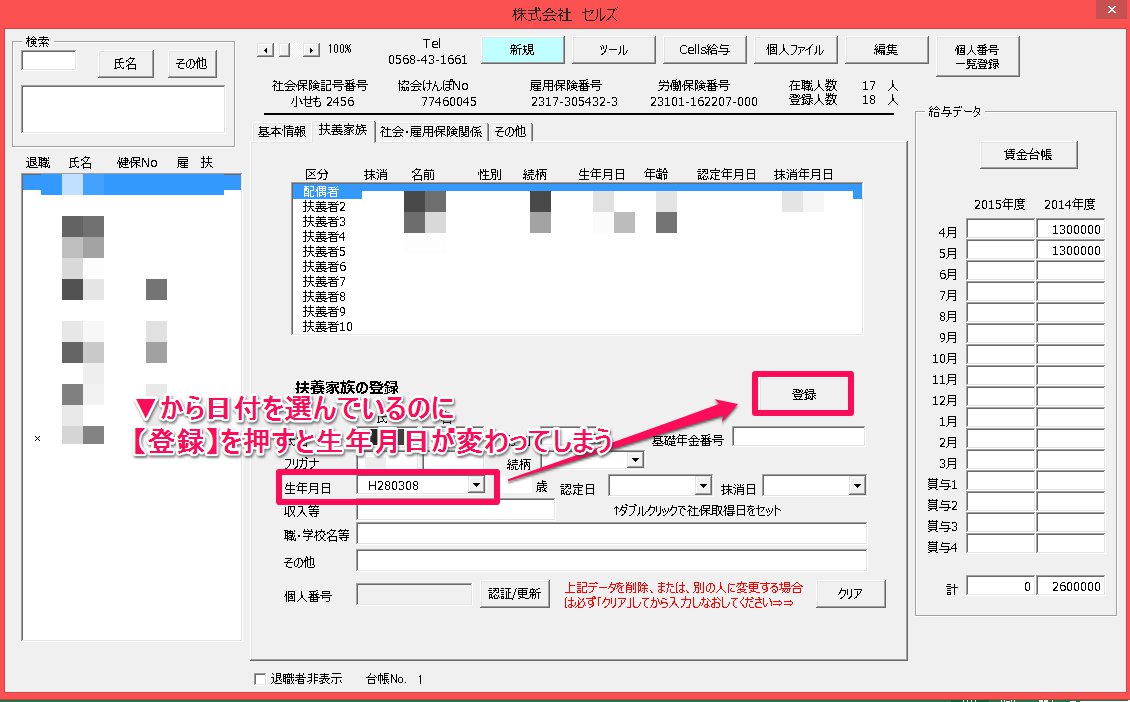Select the 扶養者9 row

577,311
